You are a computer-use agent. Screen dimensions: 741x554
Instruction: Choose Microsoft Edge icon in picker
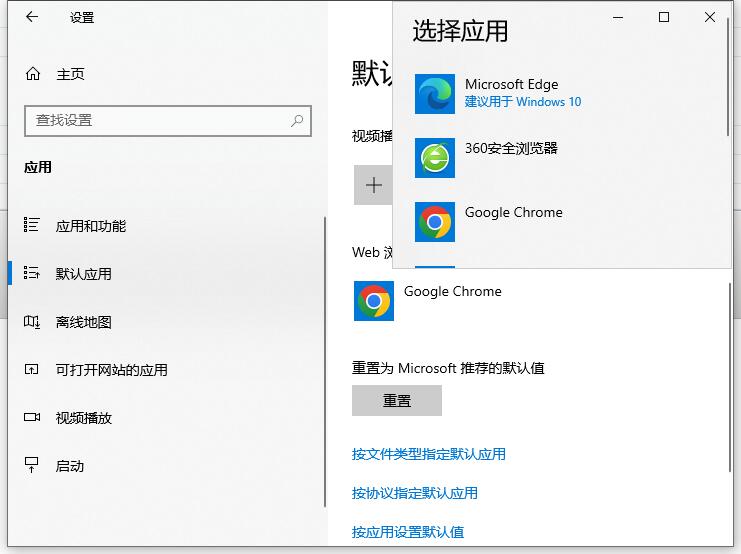click(x=435, y=94)
